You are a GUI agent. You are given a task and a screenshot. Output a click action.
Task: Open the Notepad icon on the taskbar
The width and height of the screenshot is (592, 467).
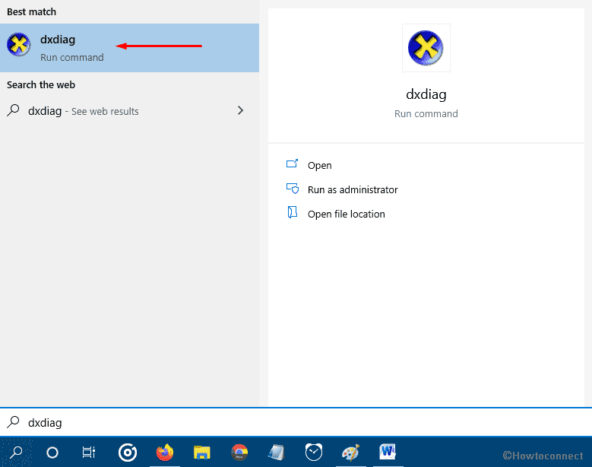tap(276, 452)
